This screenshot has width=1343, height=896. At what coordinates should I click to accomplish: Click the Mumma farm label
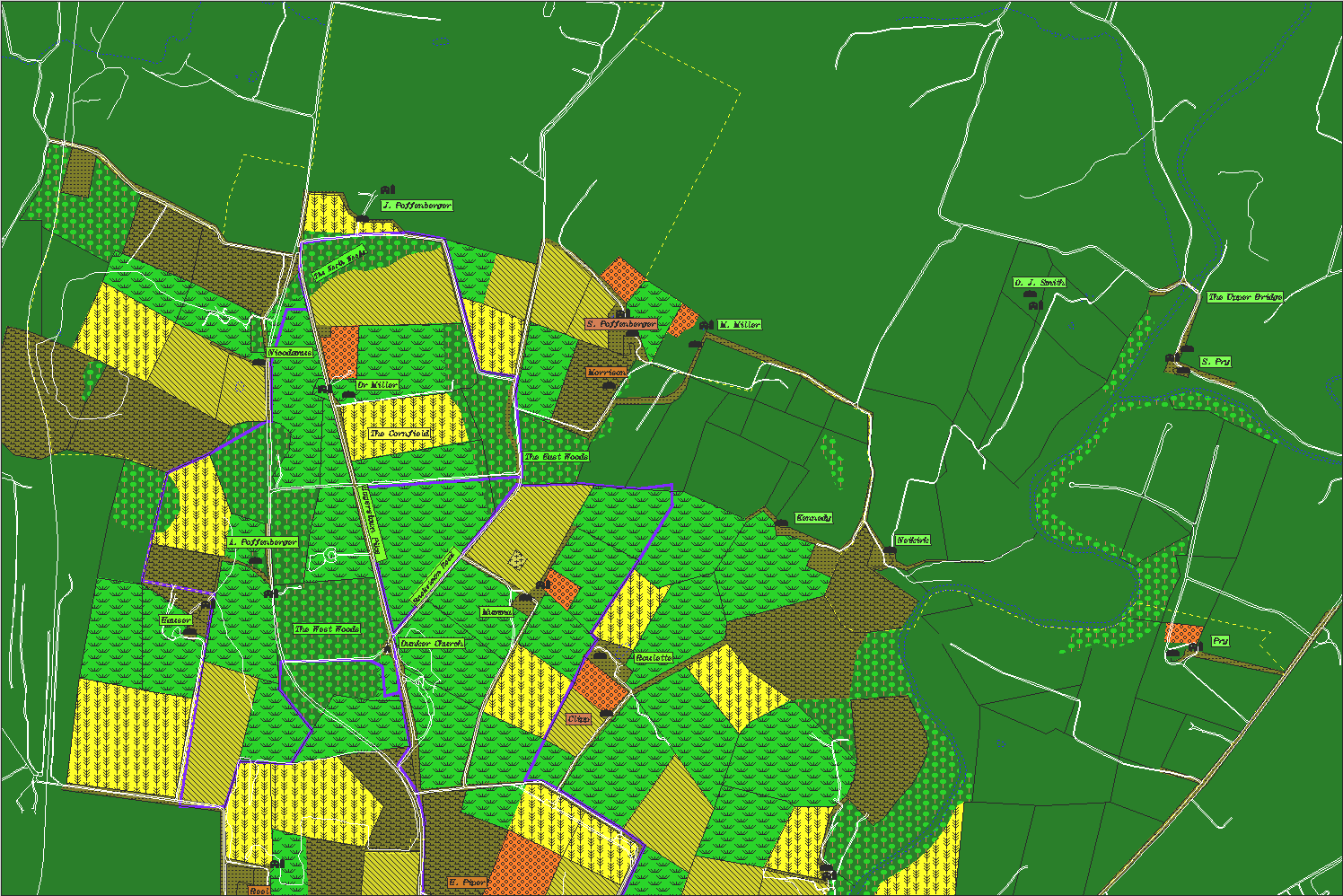pyautogui.click(x=496, y=612)
